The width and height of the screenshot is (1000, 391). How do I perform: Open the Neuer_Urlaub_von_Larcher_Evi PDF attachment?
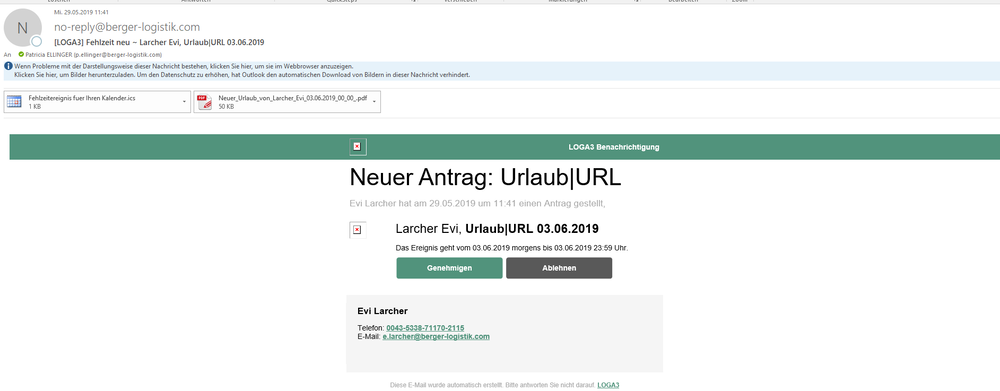[x=287, y=102]
